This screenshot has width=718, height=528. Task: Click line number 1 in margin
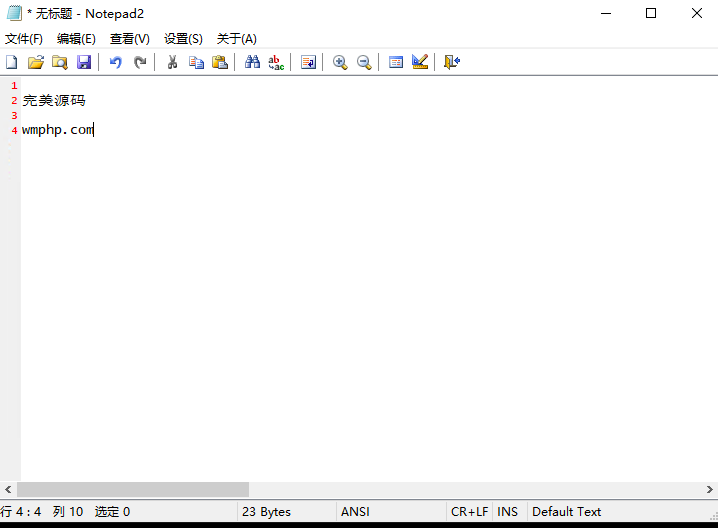pos(14,86)
